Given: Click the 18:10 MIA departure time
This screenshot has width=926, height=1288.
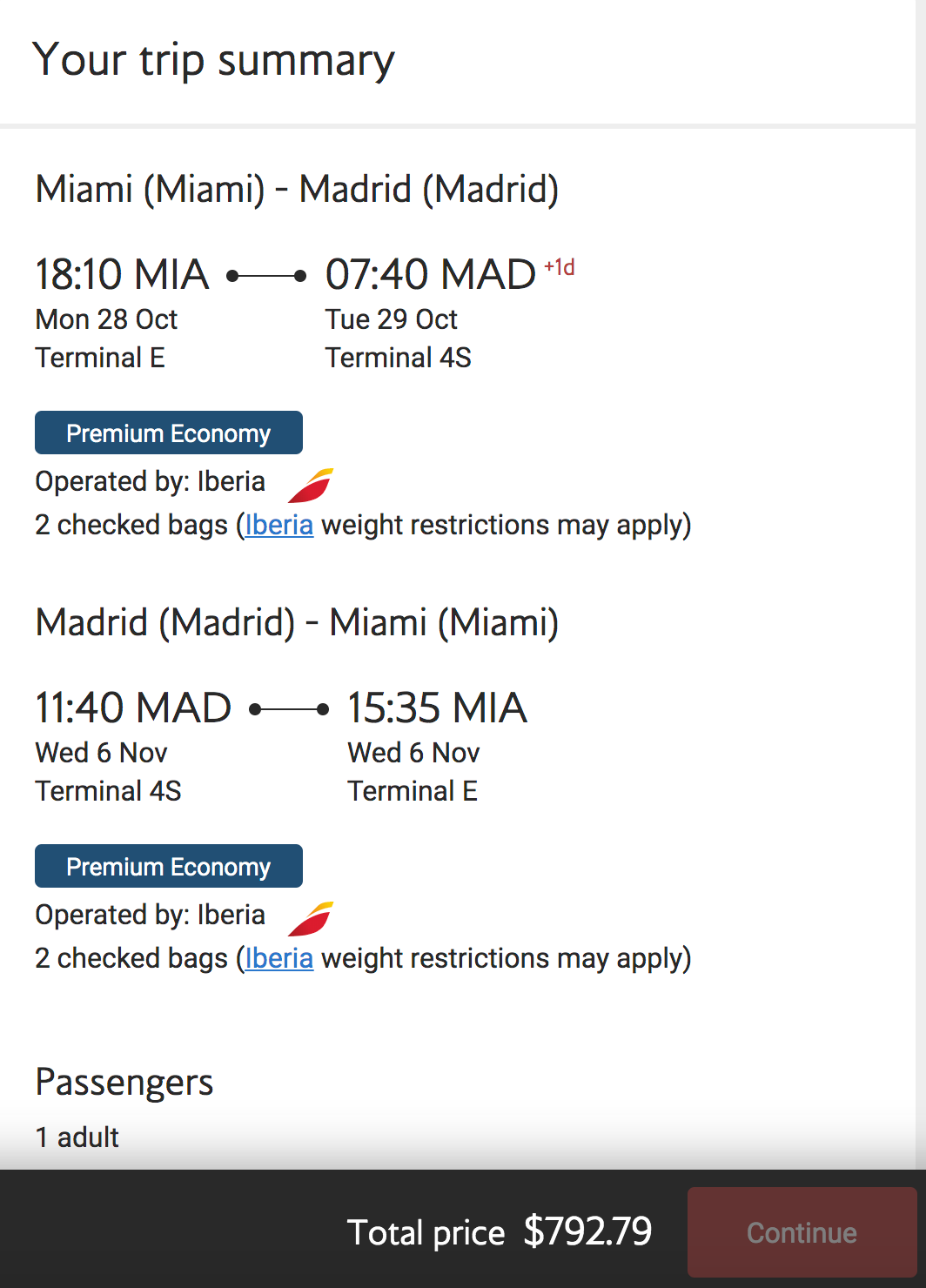Looking at the screenshot, I should [x=122, y=274].
